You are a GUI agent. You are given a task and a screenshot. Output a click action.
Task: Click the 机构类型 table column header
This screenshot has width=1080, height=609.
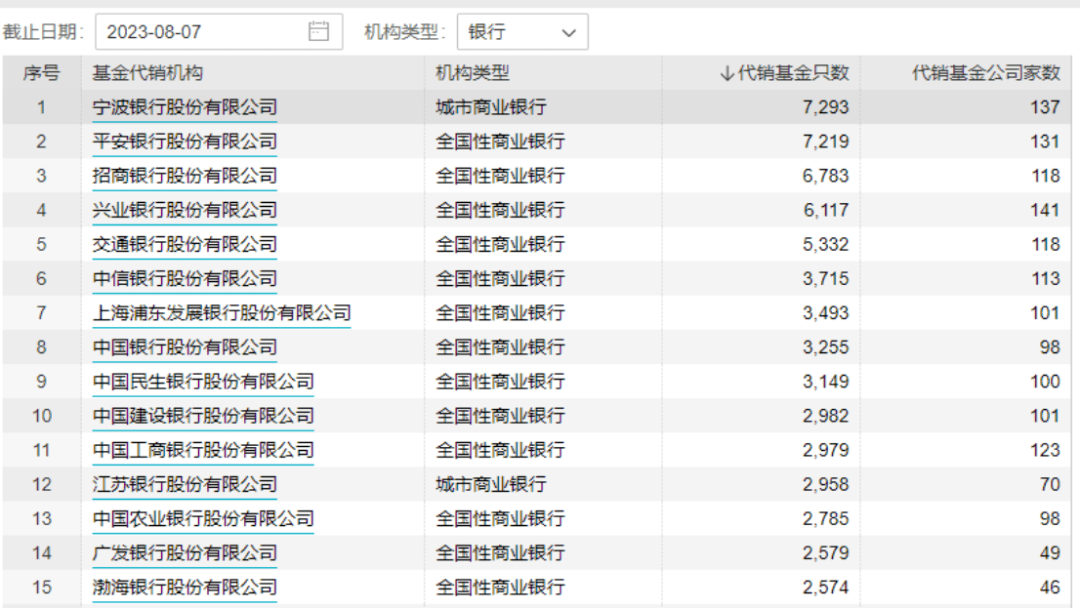(x=472, y=73)
